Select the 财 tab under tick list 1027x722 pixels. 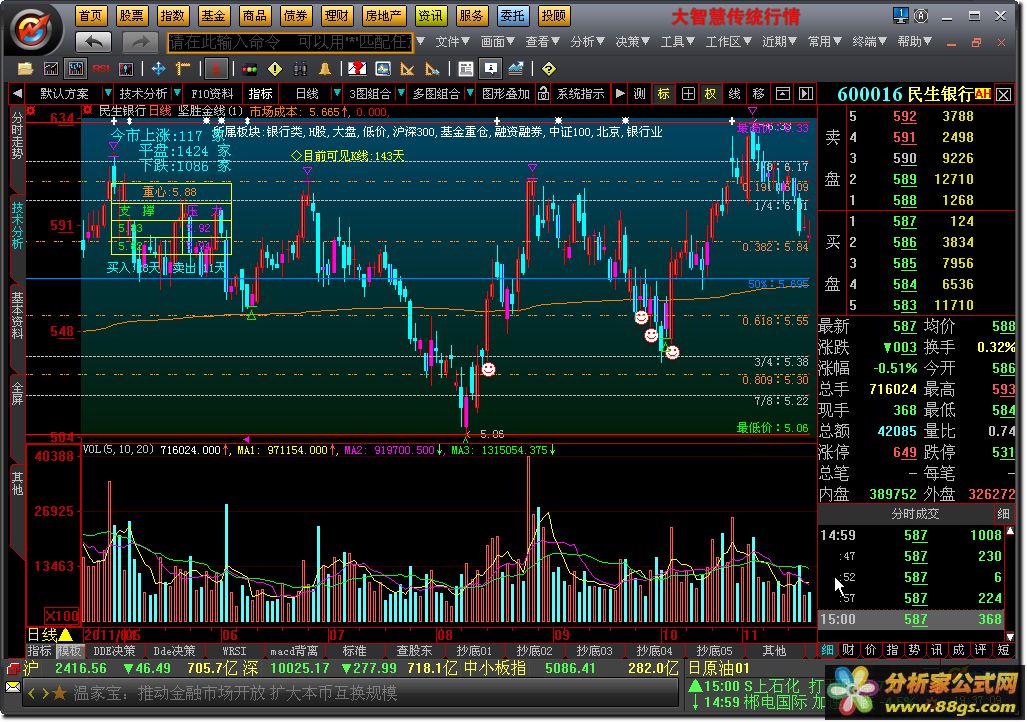(848, 650)
